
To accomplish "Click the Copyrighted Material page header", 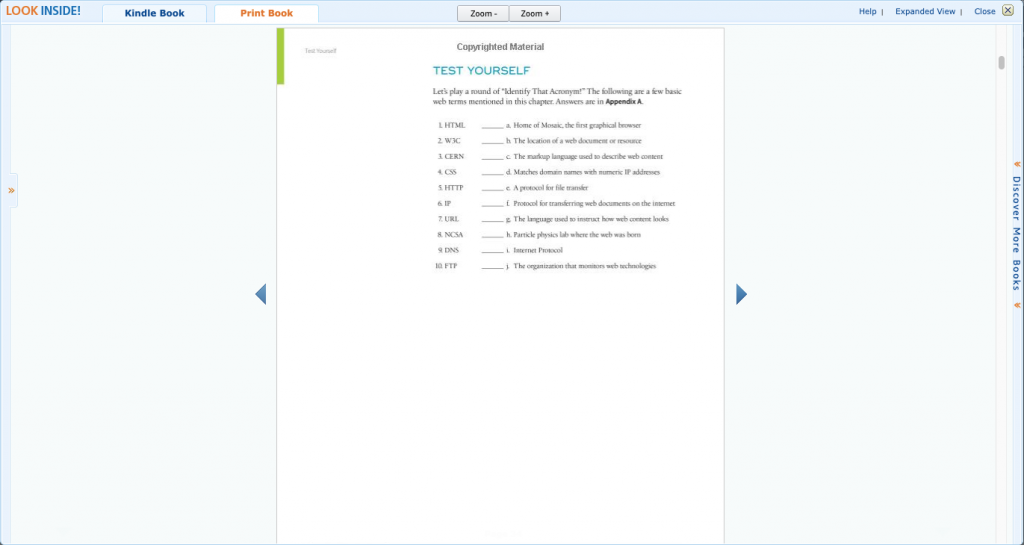I will pos(500,47).
